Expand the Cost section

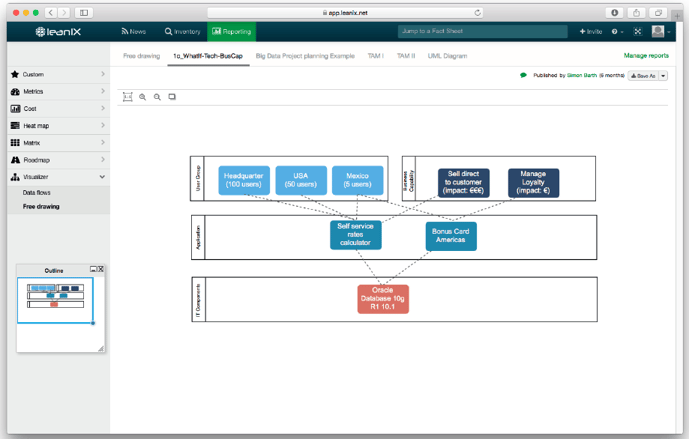(58, 109)
